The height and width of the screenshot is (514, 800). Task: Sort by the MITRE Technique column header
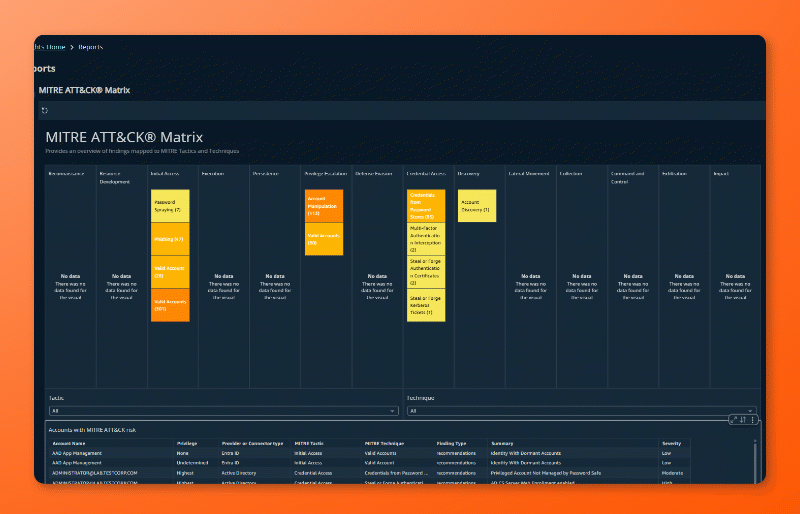(x=384, y=444)
